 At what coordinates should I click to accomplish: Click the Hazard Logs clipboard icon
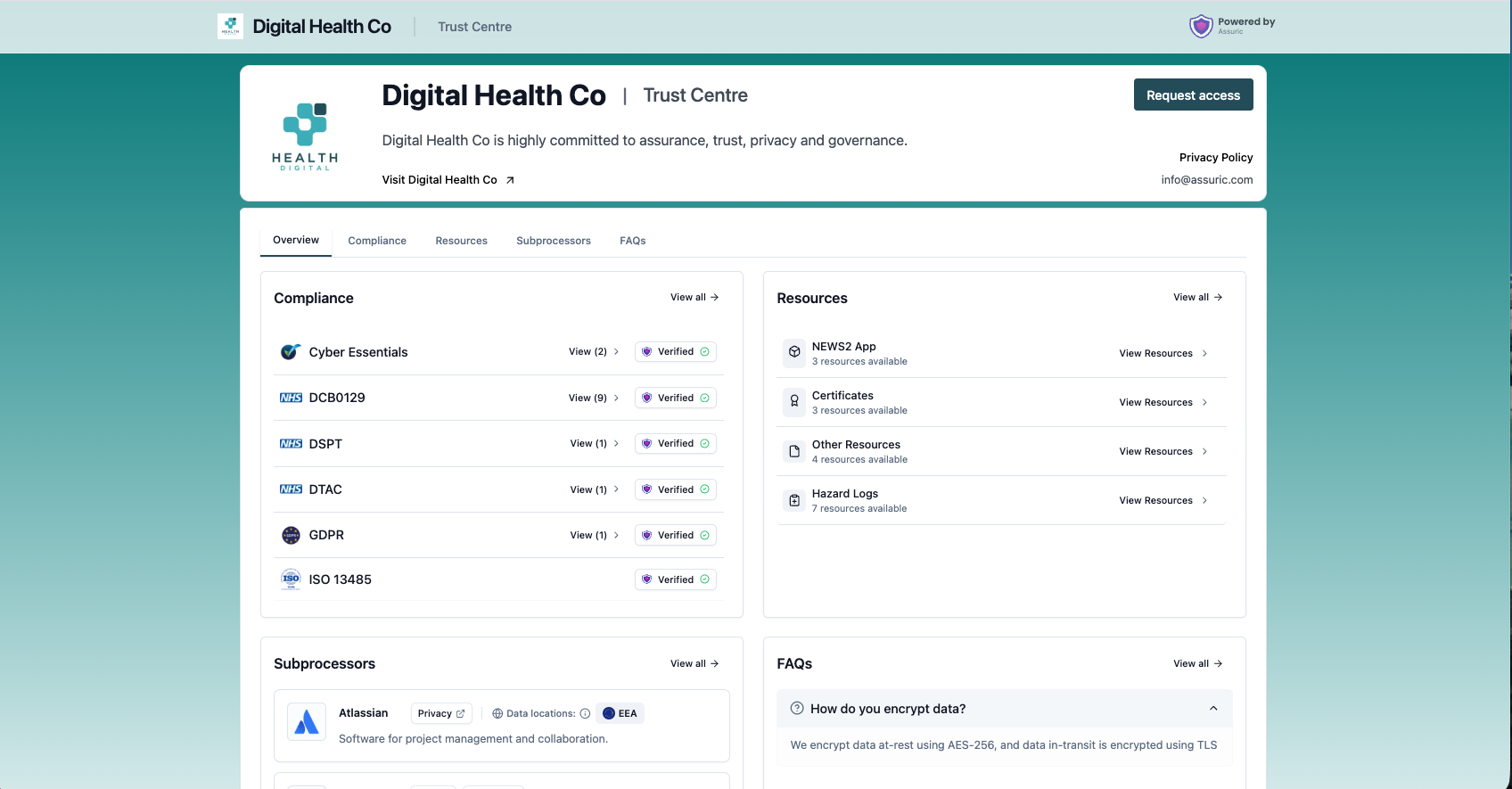click(794, 500)
